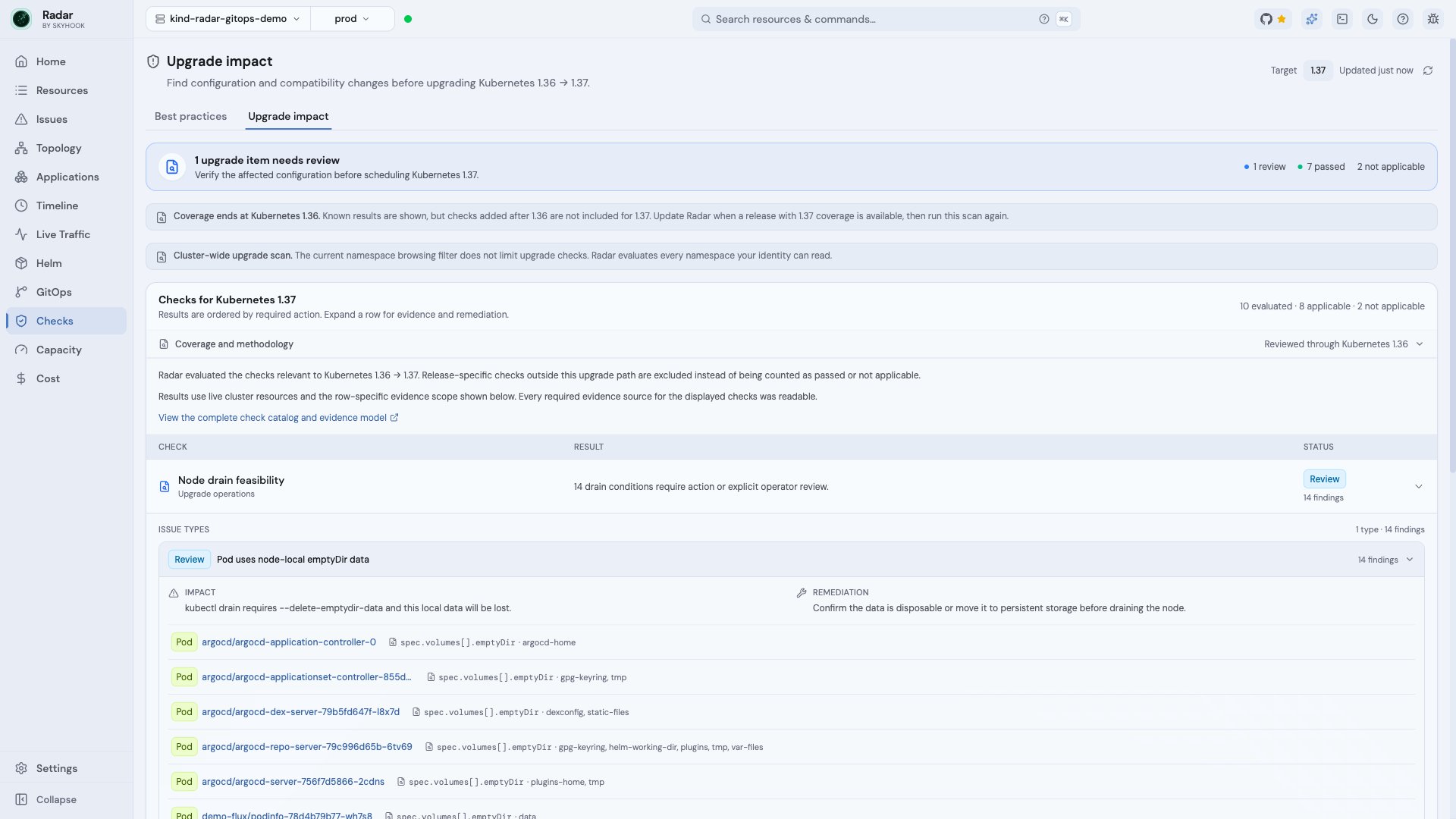Click the Capacity gauge icon
Image resolution: width=1456 pixels, height=819 pixels.
(21, 350)
